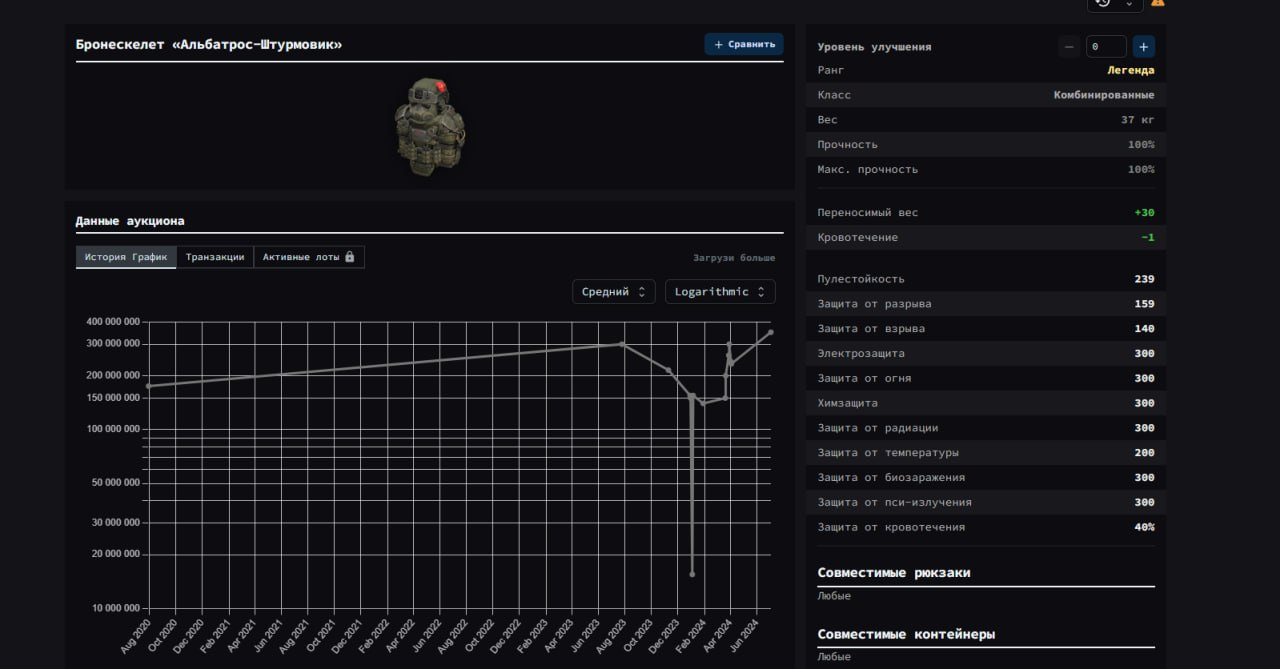Click the Защита от кровотечения 40% value

click(1144, 528)
